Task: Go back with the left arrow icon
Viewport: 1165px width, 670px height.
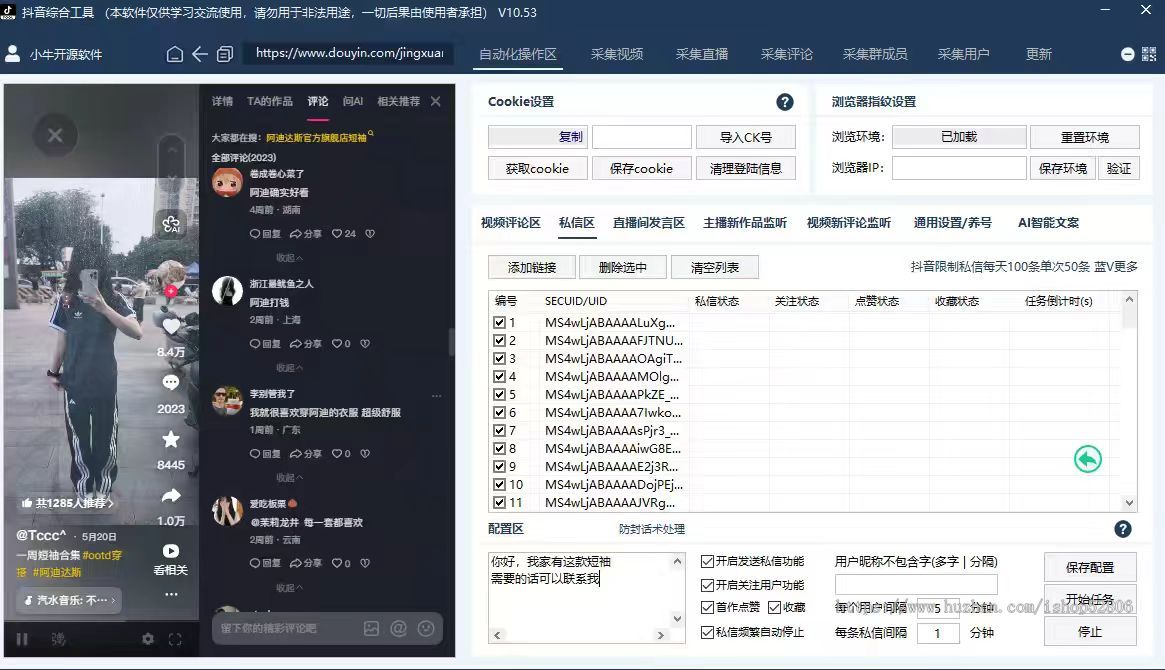Action: pyautogui.click(x=200, y=53)
